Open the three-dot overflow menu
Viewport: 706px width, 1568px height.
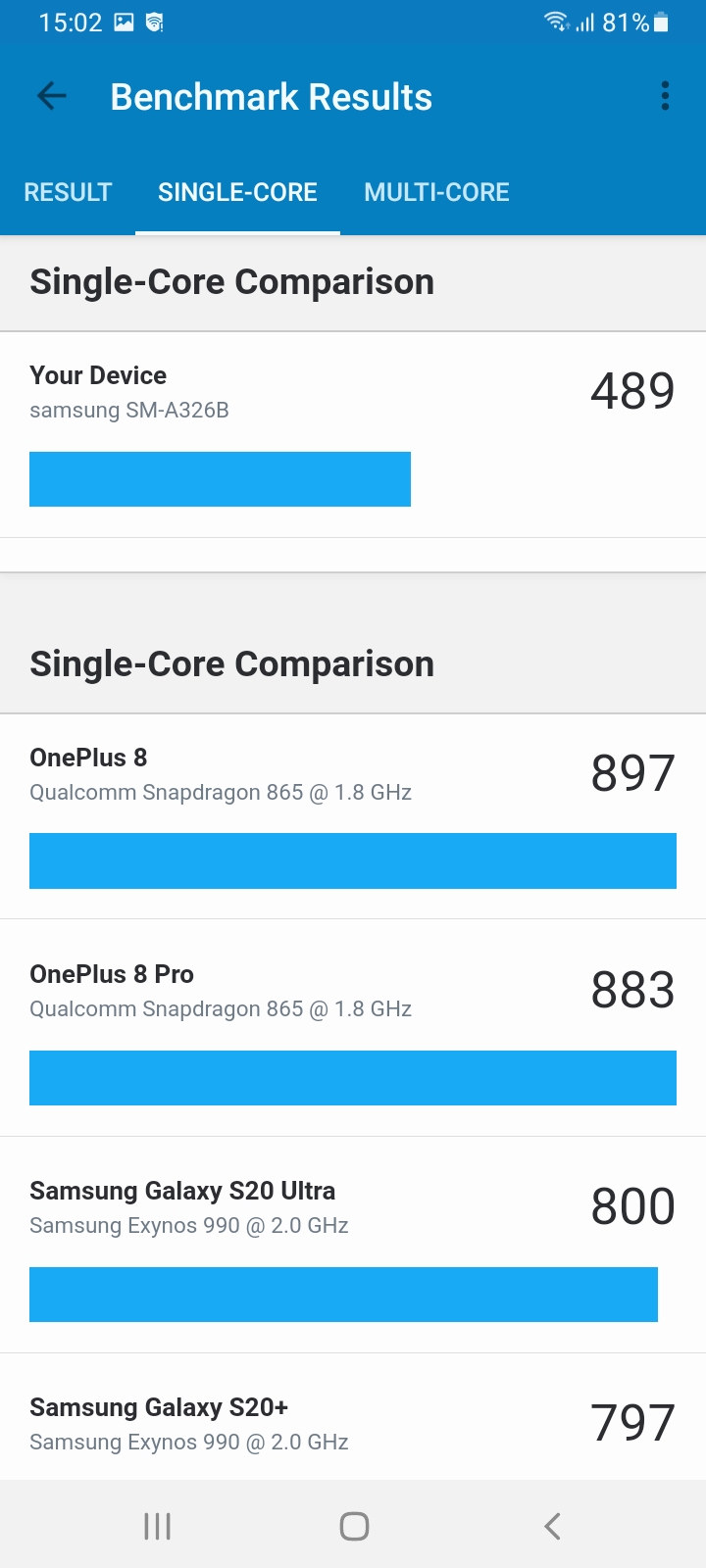(665, 96)
